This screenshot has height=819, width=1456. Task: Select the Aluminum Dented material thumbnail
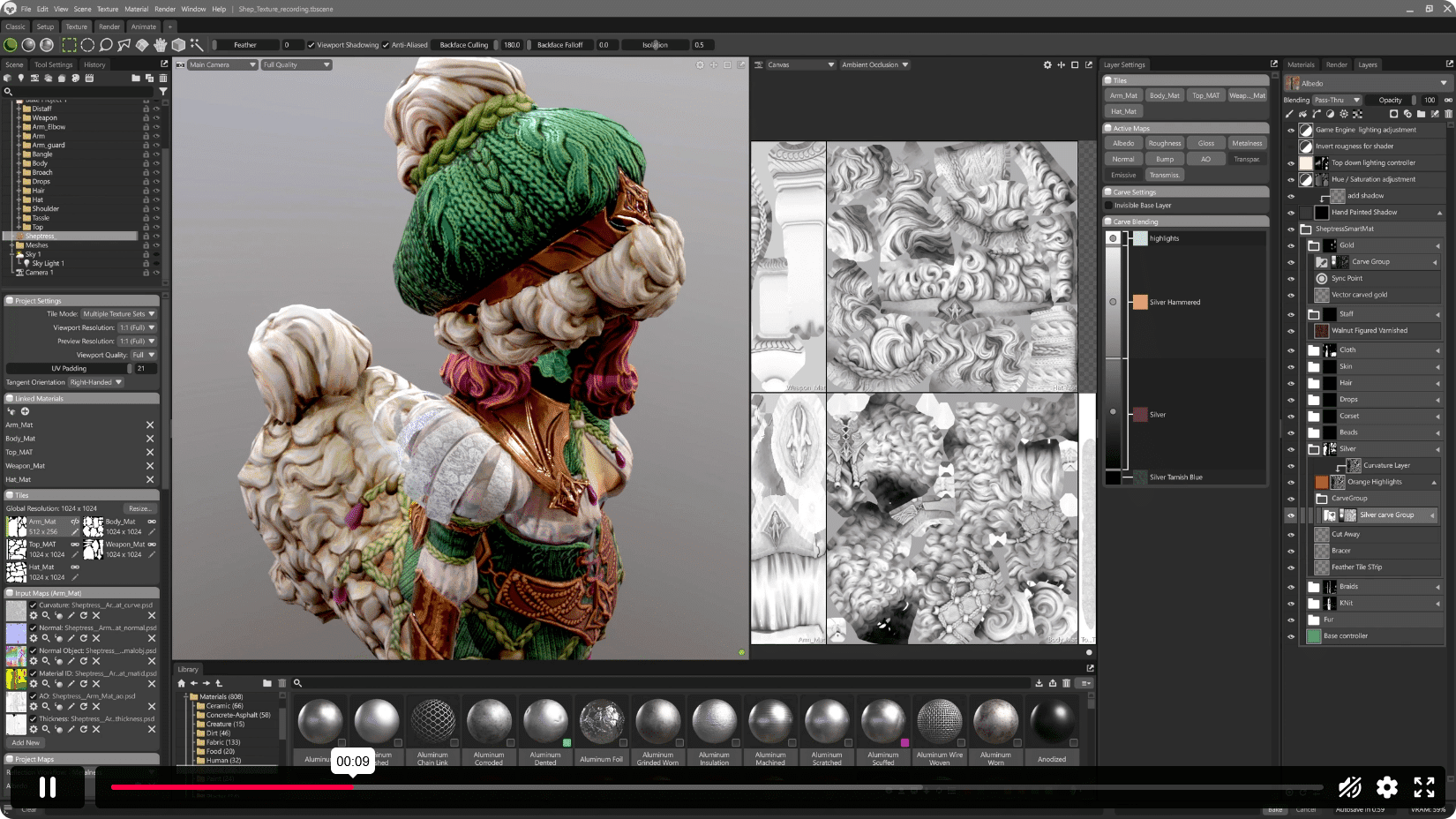[545, 719]
